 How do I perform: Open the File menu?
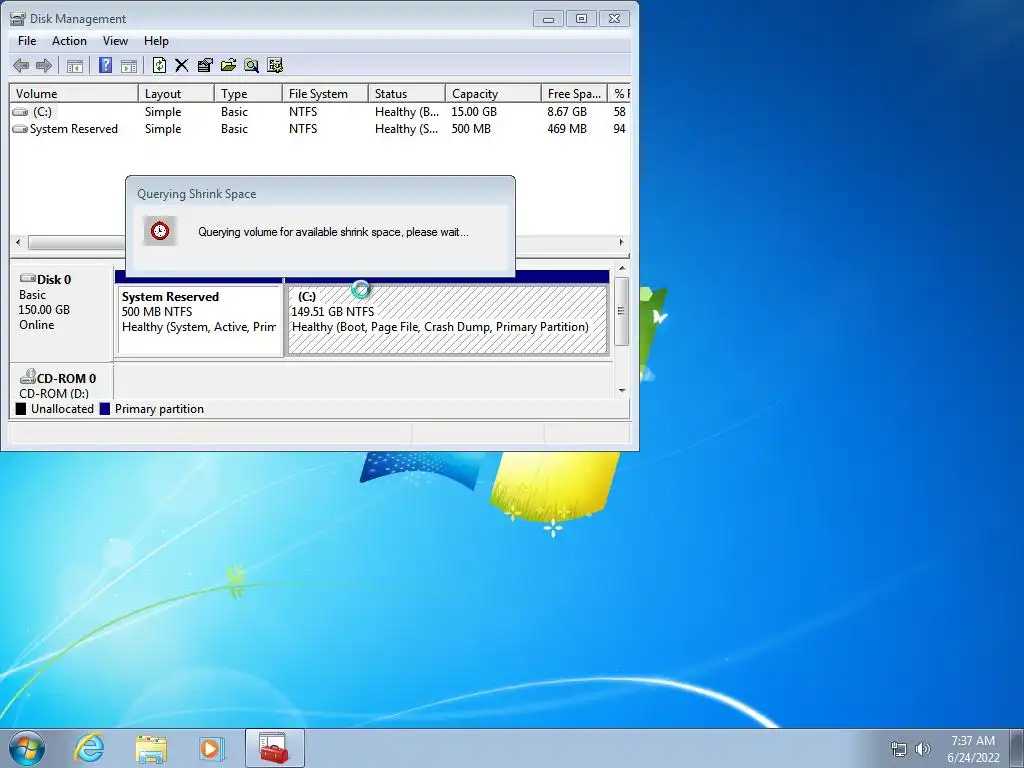(x=27, y=40)
